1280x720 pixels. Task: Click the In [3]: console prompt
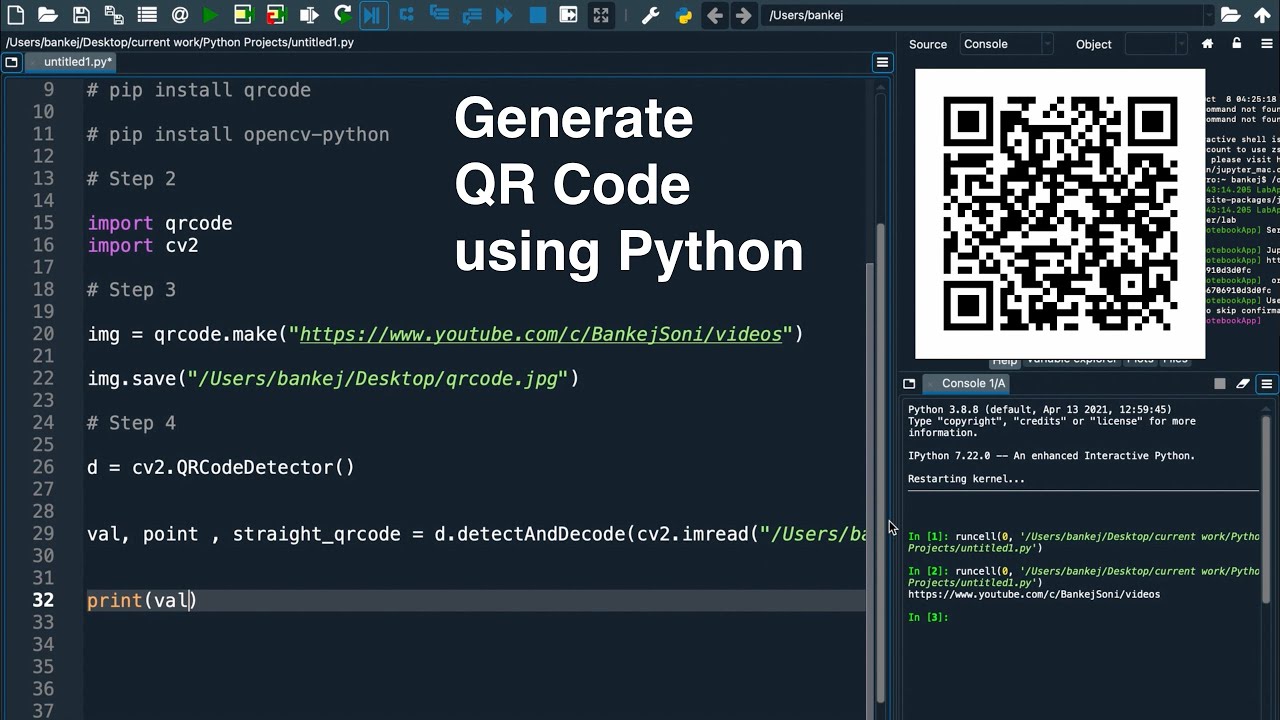927,617
